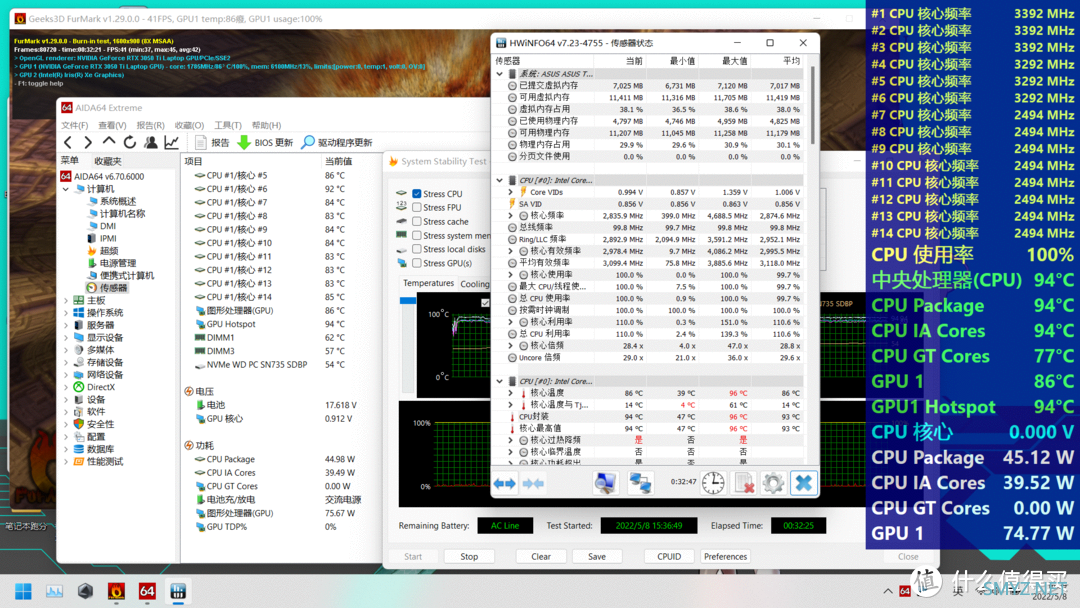Image resolution: width=1080 pixels, height=608 pixels.
Task: Expand 存储设备 tree node
Action: 66,362
